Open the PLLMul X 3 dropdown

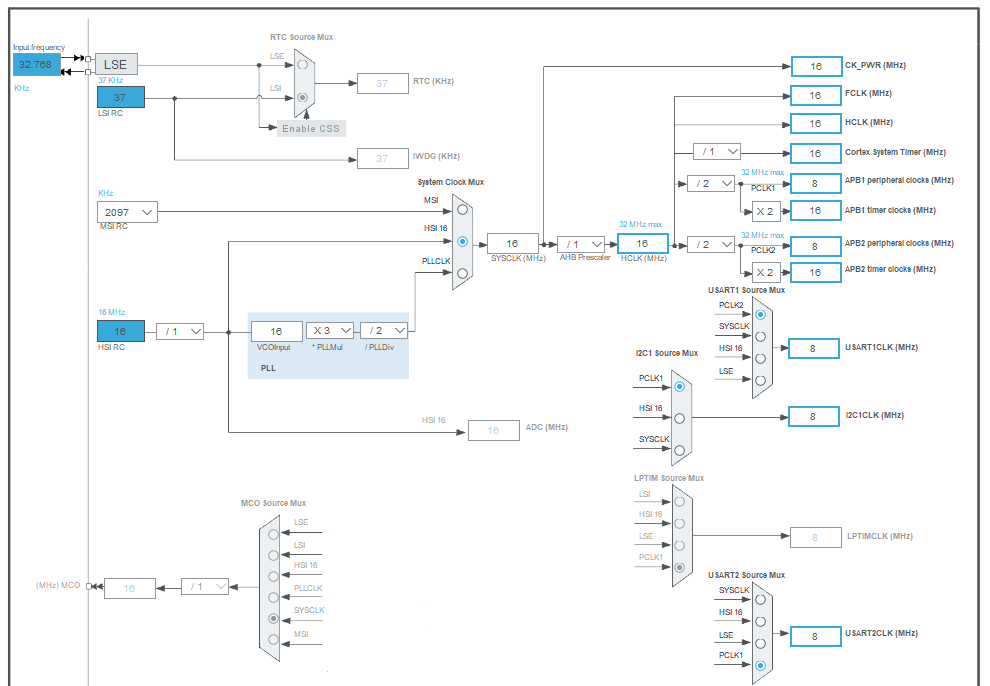click(x=330, y=331)
